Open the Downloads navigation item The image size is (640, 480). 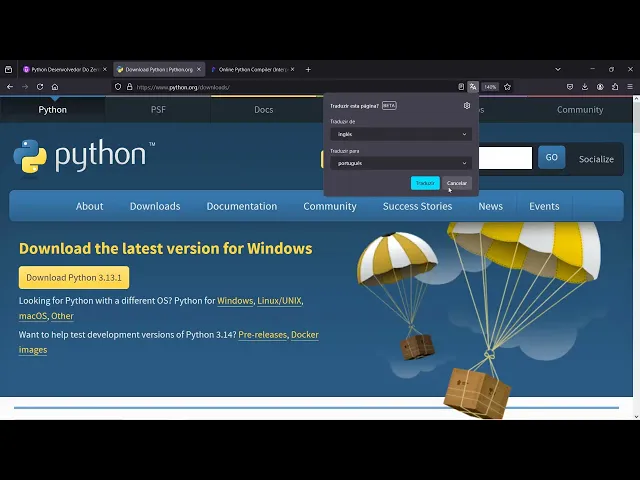155,206
